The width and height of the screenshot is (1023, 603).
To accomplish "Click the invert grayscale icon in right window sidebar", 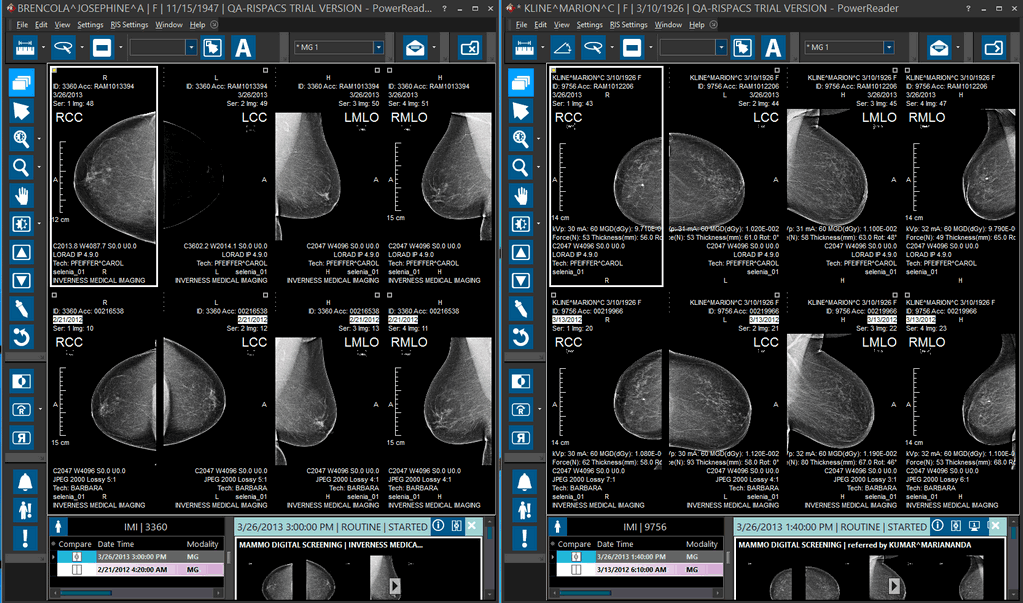I will point(521,381).
